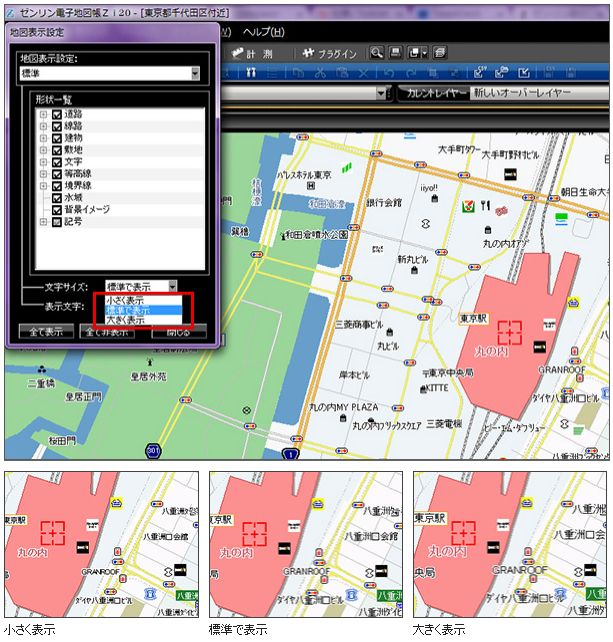Click the list lines icon in blue toolbar
613x642 pixels.
tap(272, 73)
